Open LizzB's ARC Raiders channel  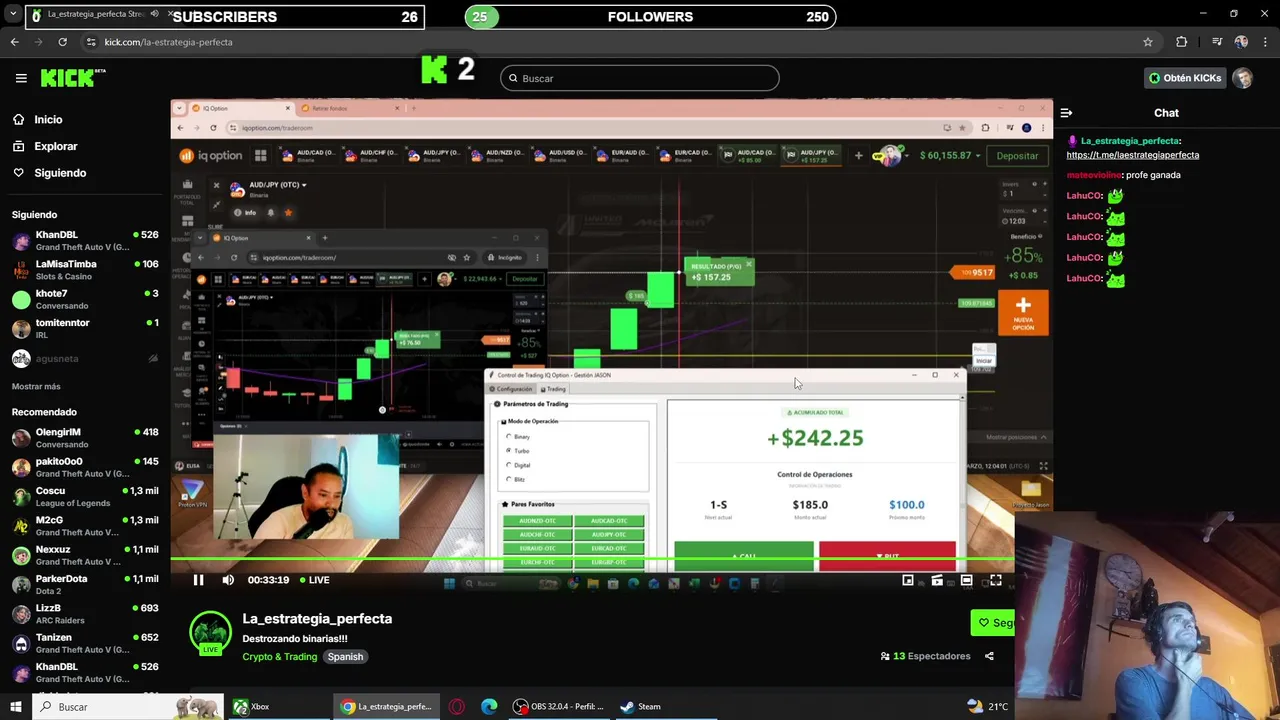pyautogui.click(x=84, y=613)
